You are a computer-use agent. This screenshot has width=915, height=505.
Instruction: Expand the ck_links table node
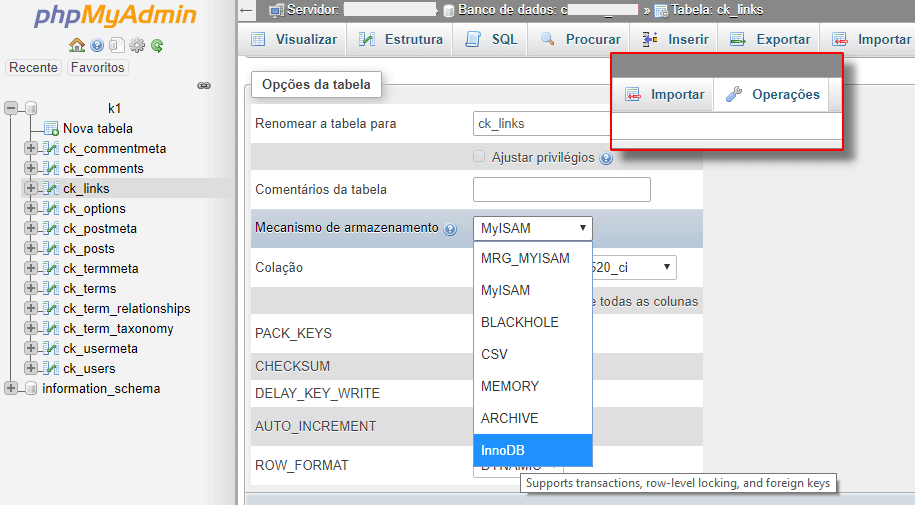(31, 188)
